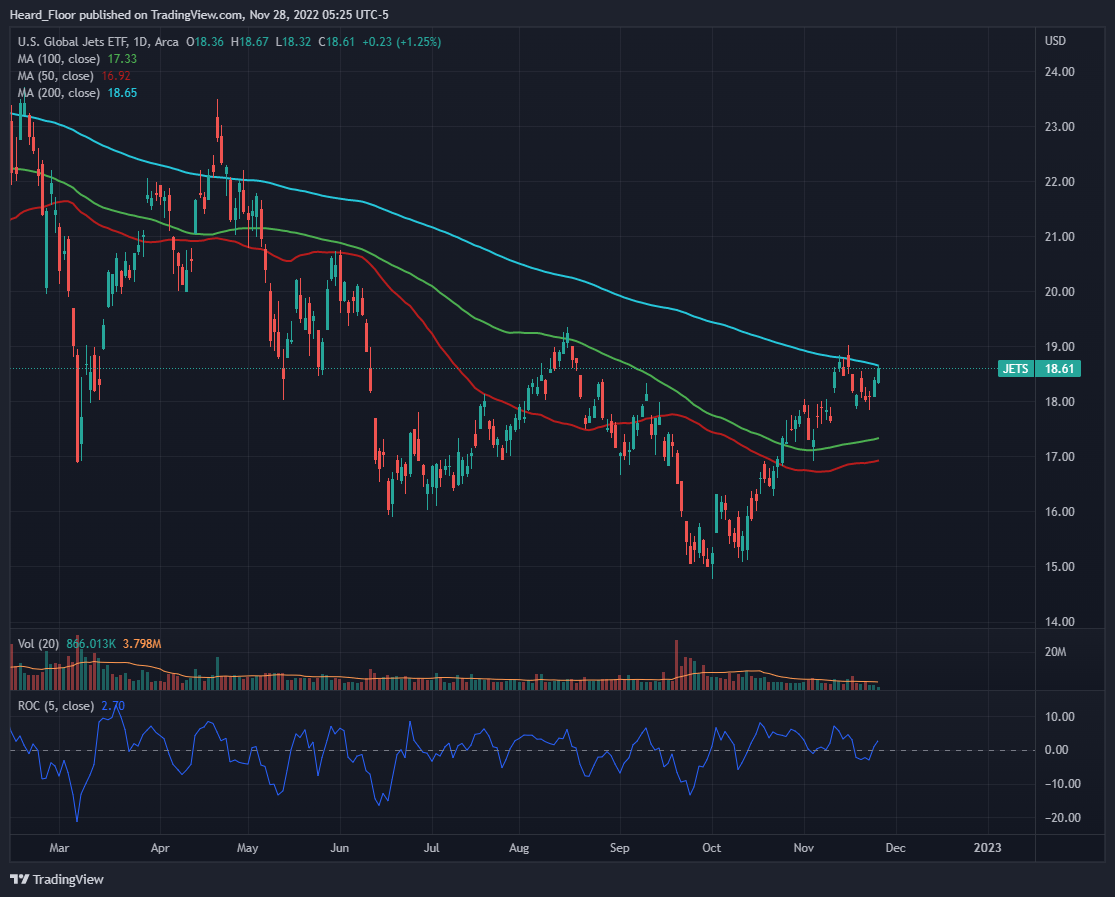Click the Dec label on time axis
Viewport: 1115px width, 897px height.
pos(895,848)
